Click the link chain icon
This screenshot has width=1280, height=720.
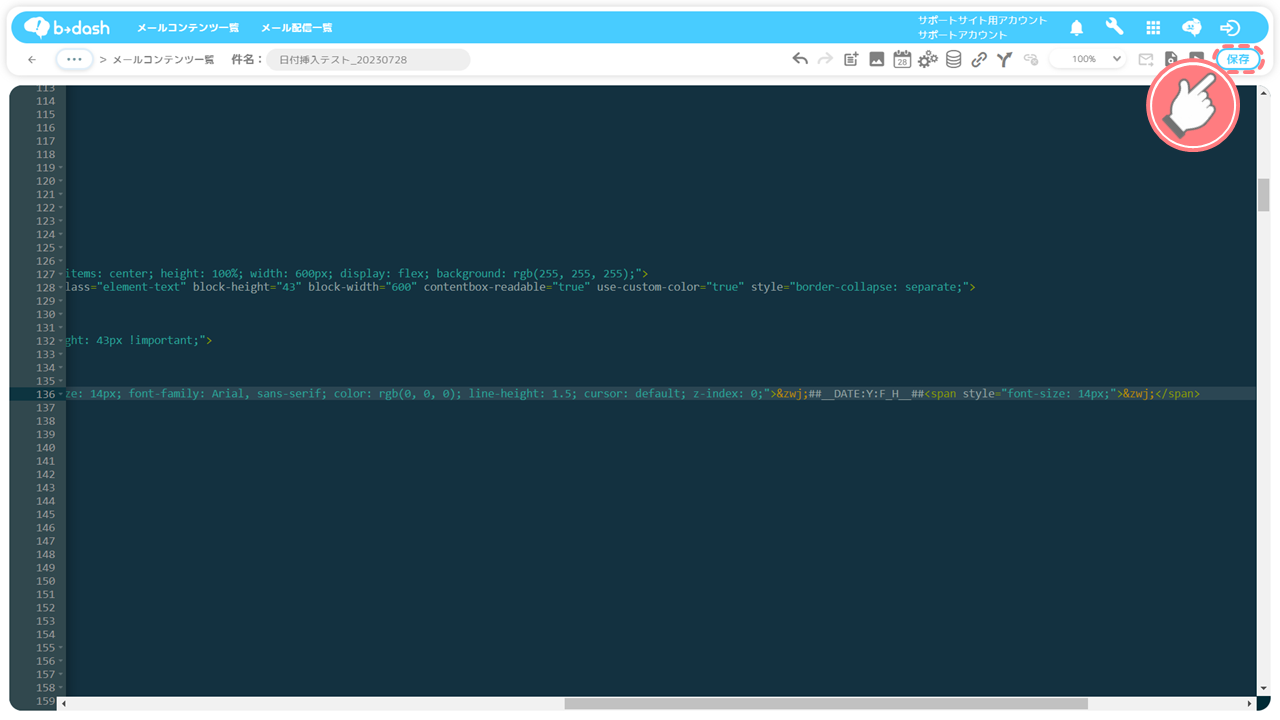(979, 59)
